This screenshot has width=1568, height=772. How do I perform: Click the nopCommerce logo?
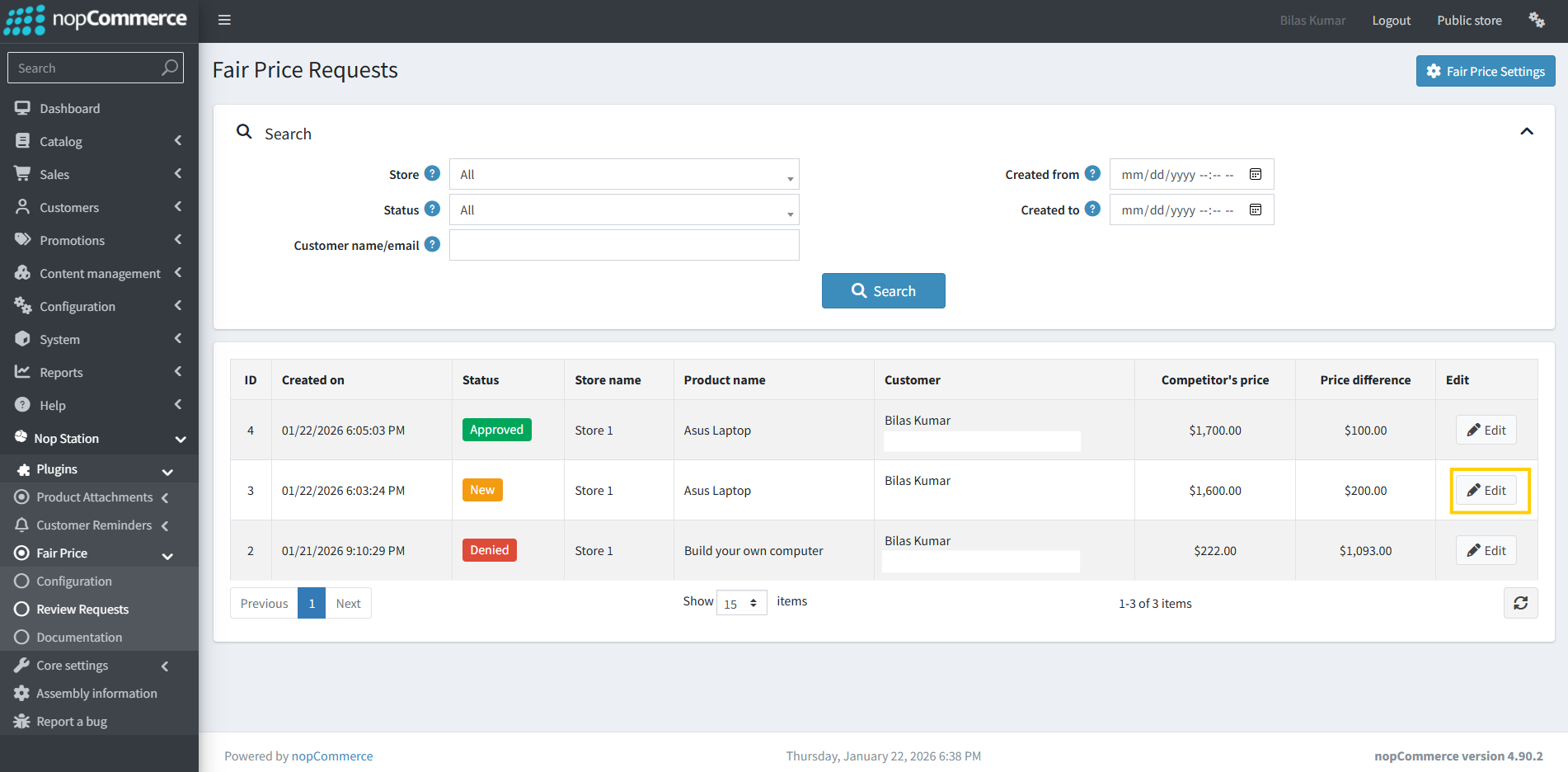(96, 20)
